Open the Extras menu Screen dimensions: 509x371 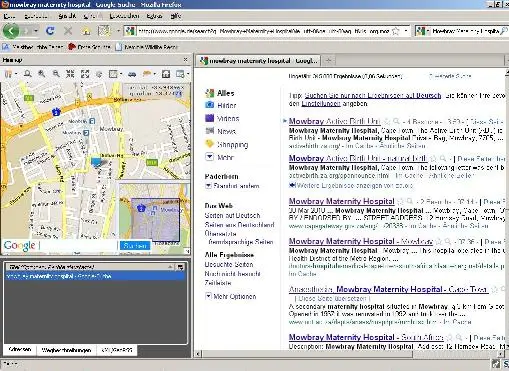pyautogui.click(x=154, y=16)
